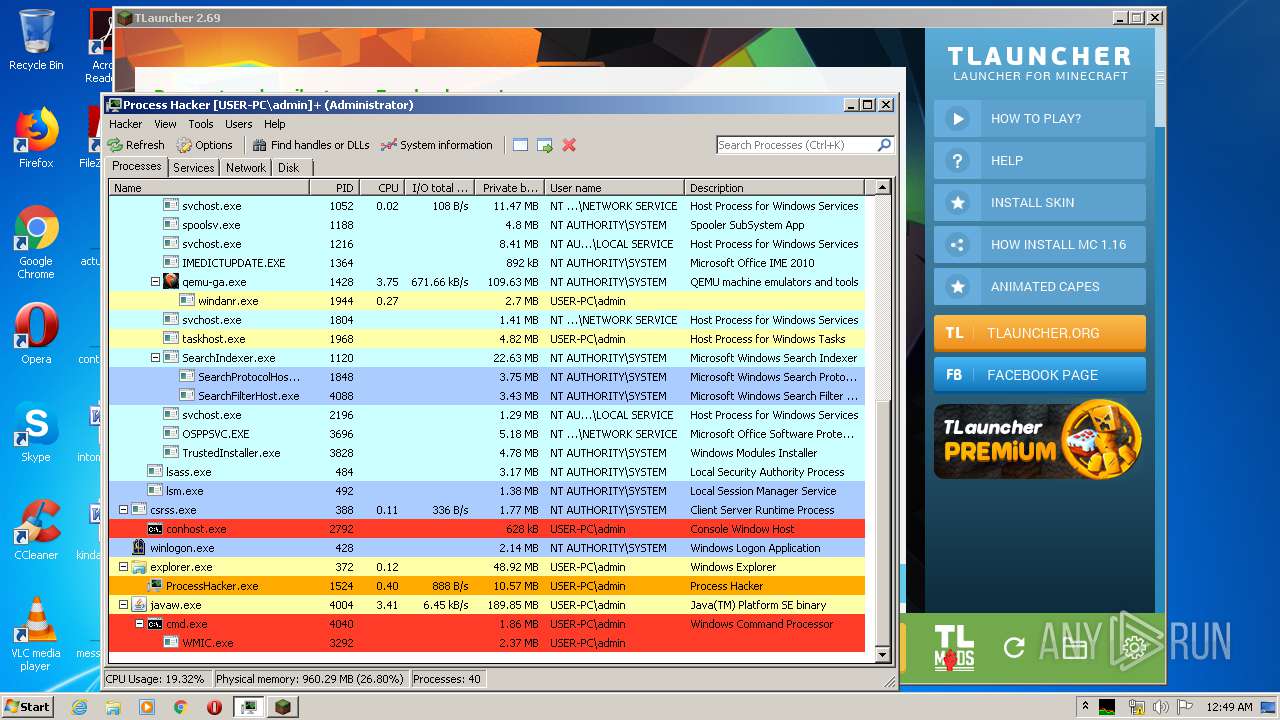Select the lsass.exe process
Viewport: 1280px width, 720px height.
coord(486,472)
